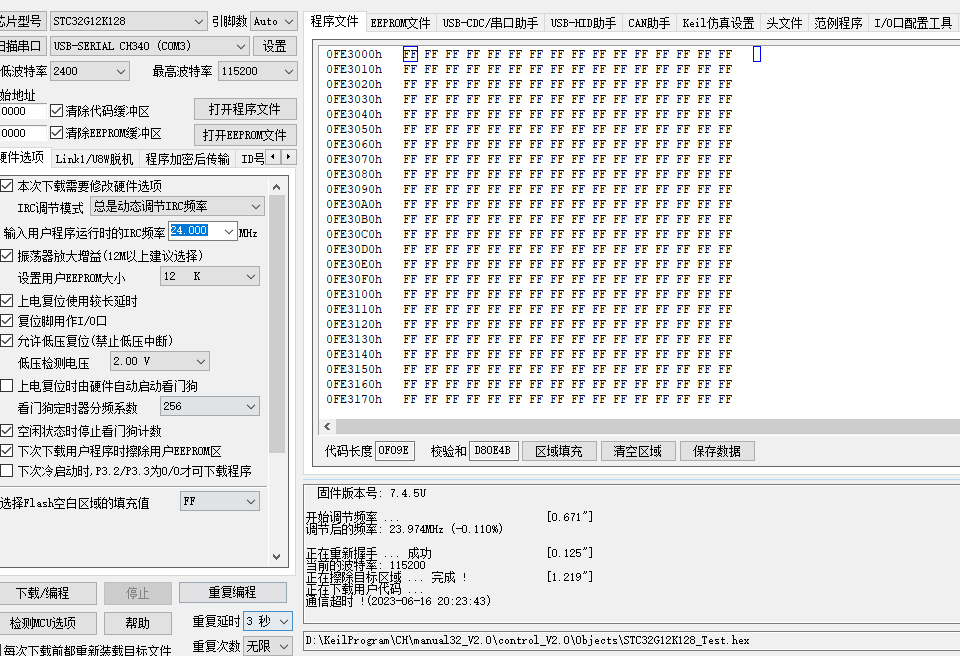
Task: Open pin count Auto dropdown
Action: click(x=274, y=21)
